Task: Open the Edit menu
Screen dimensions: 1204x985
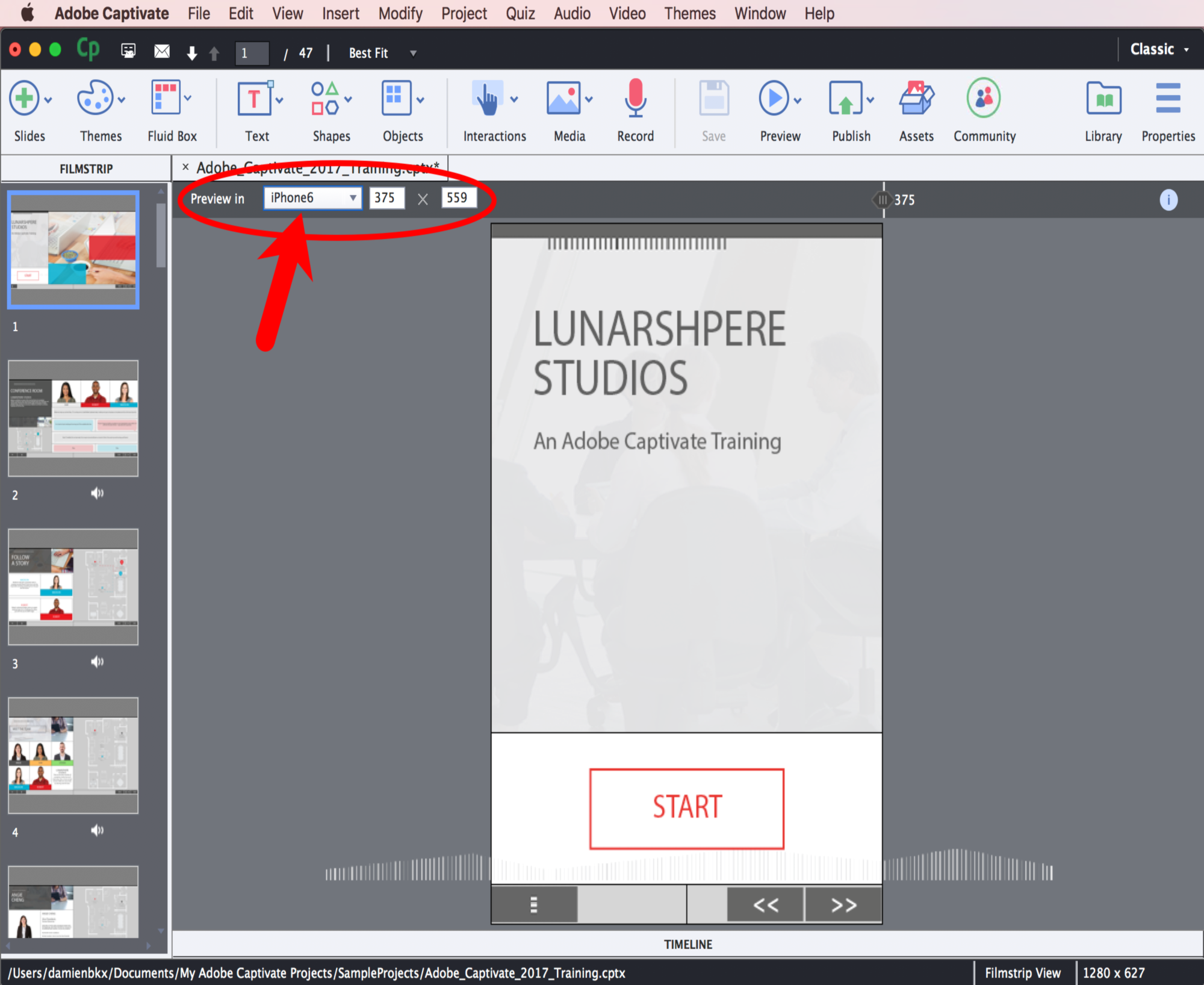Action: click(241, 13)
